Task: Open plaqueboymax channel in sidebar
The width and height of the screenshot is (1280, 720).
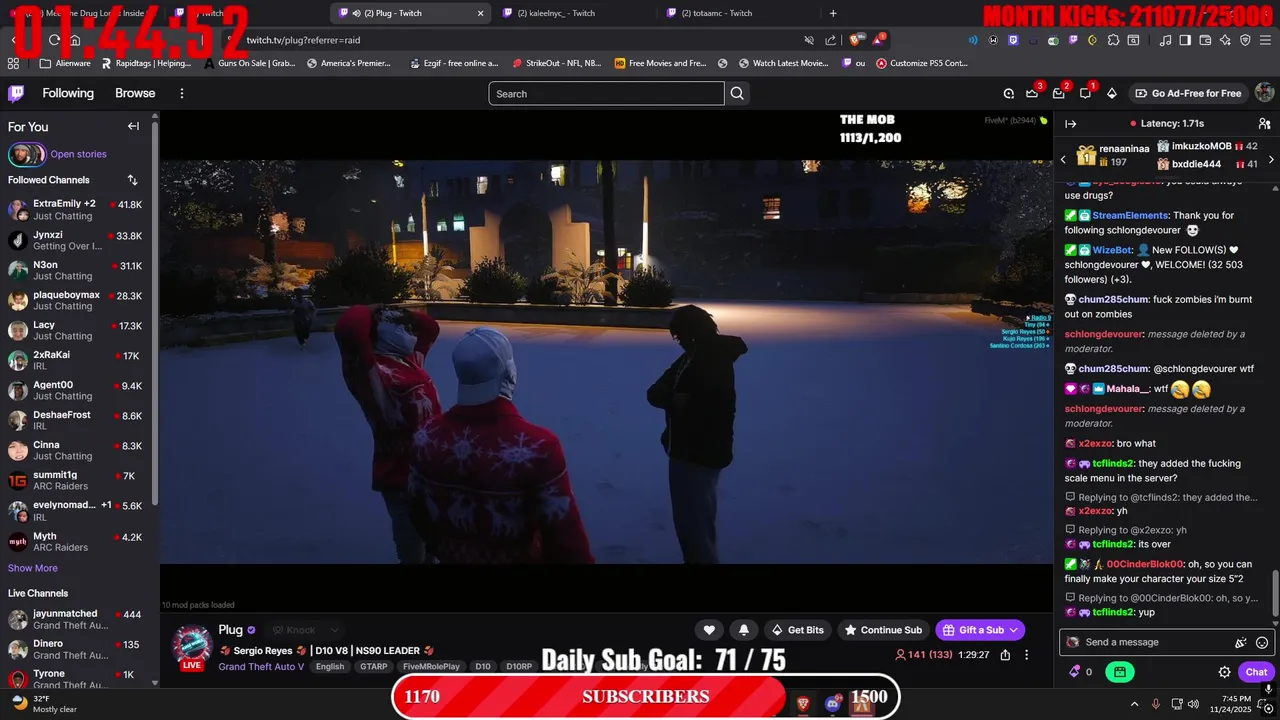Action: click(x=76, y=300)
